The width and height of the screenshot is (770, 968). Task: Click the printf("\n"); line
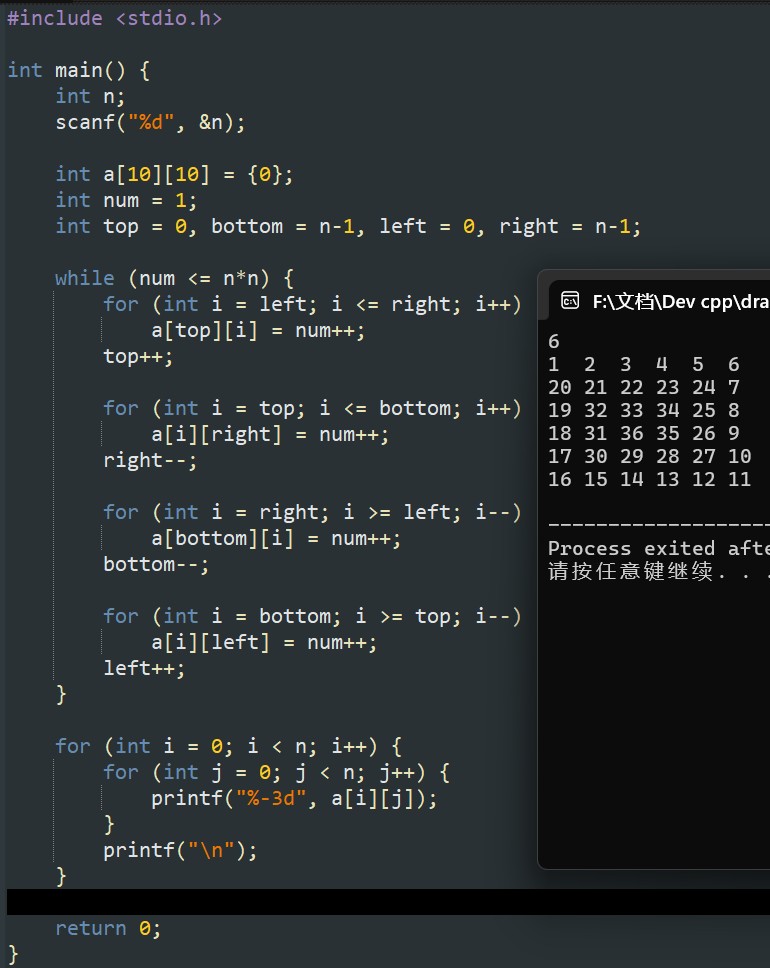pyautogui.click(x=180, y=851)
